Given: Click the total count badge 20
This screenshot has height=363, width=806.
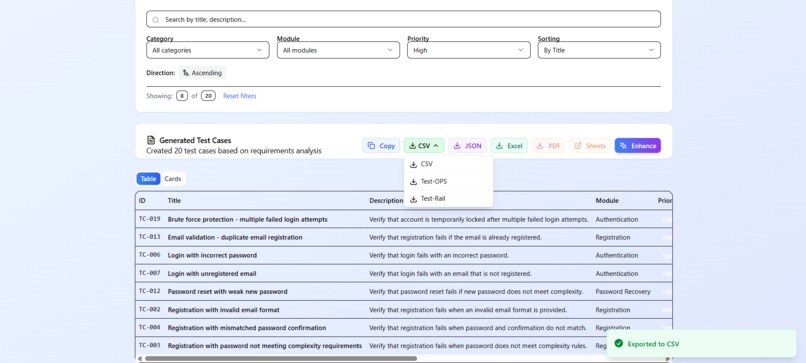Looking at the screenshot, I should pyautogui.click(x=208, y=96).
